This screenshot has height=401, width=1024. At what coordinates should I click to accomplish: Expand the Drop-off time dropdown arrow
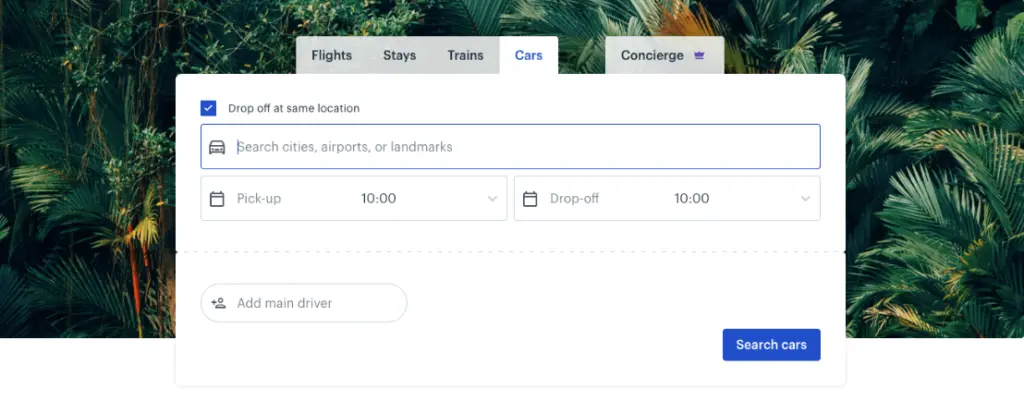[805, 199]
